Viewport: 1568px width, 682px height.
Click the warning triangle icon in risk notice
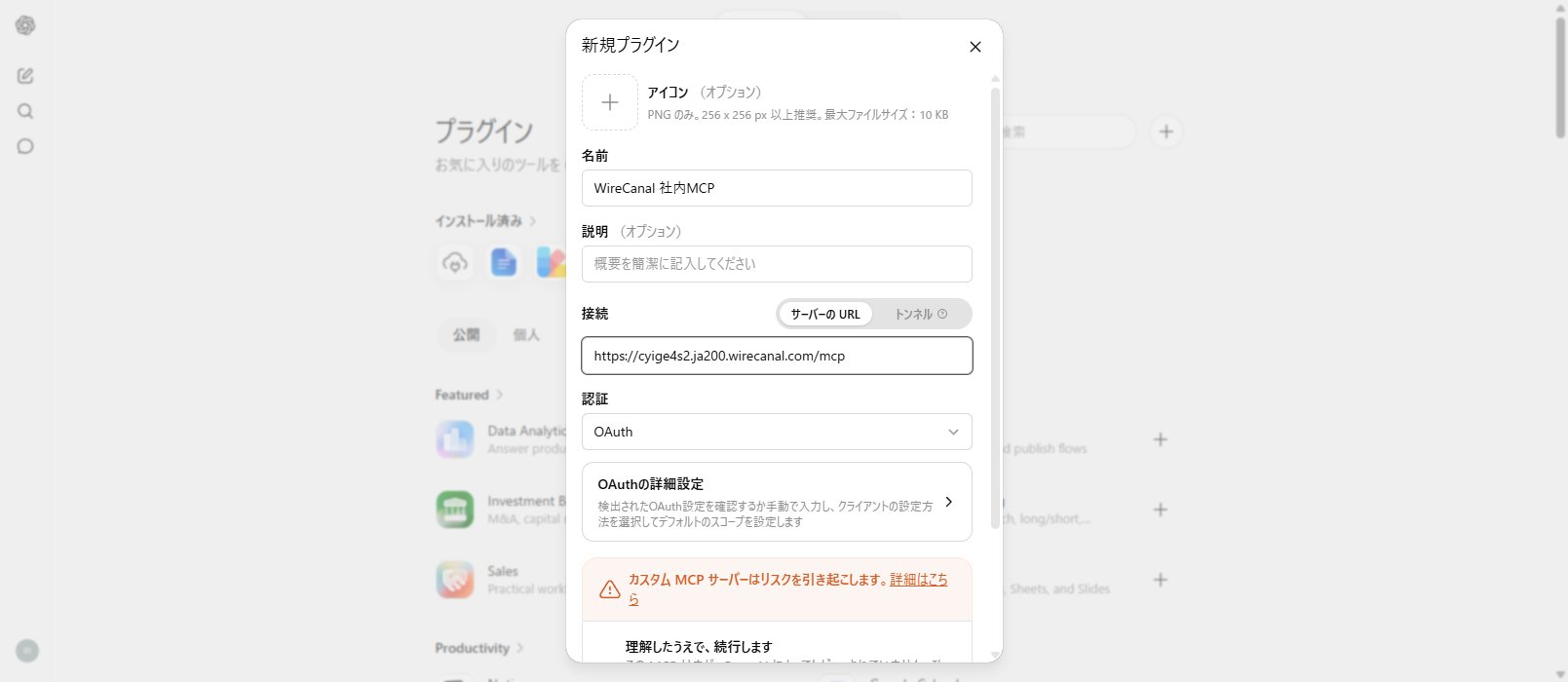[x=610, y=589]
